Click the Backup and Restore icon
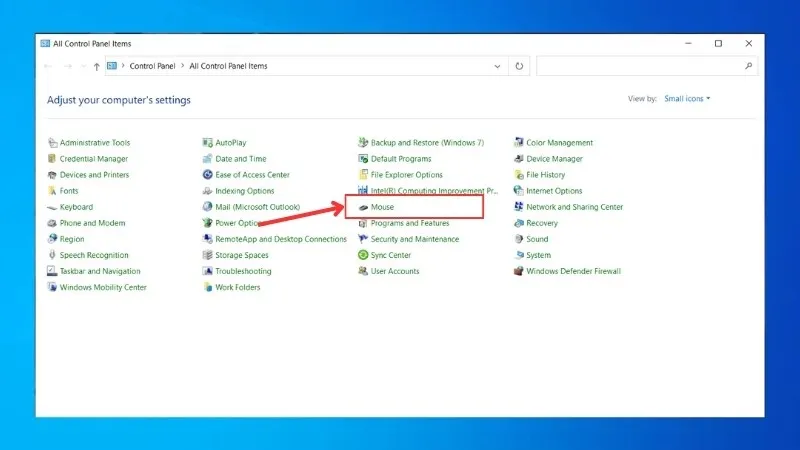800x450 pixels. (363, 143)
